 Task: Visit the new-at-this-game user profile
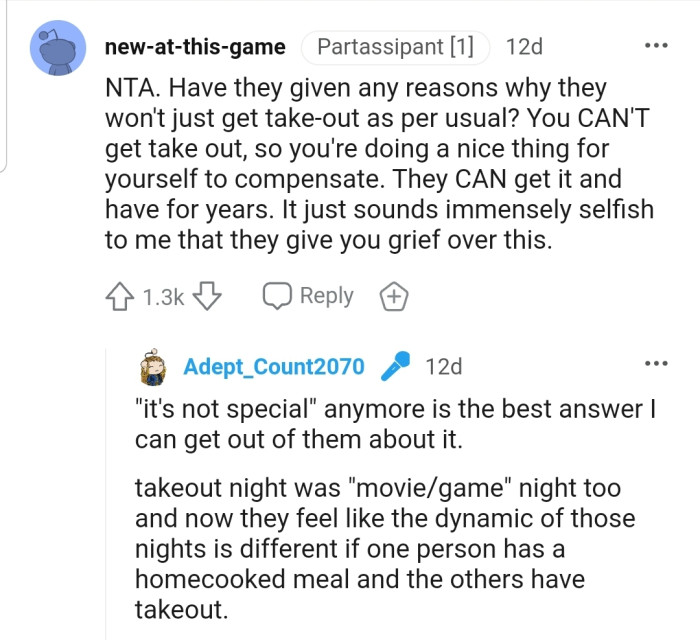point(195,47)
